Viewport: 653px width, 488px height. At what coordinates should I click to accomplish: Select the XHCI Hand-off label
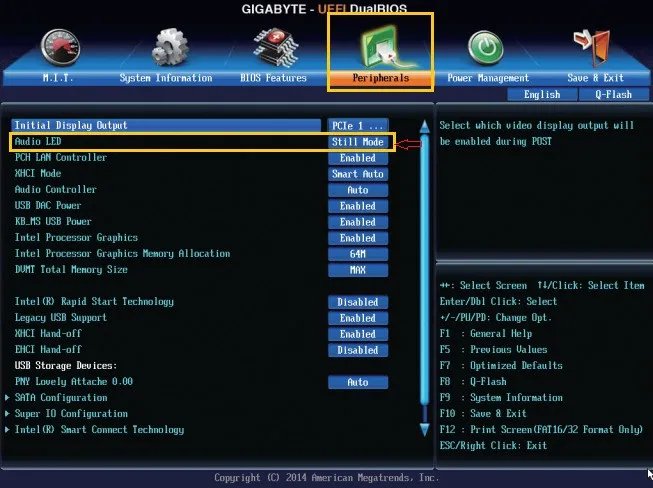48,334
